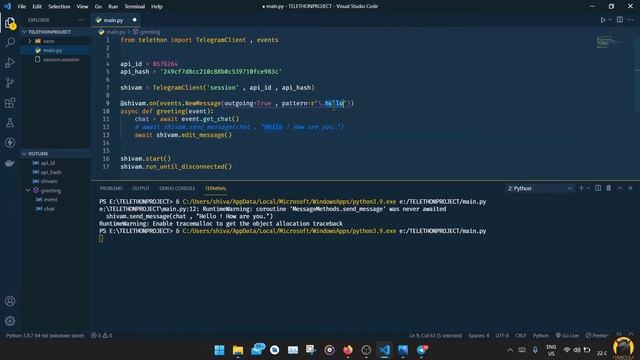Open Accounts menu in activity bar

click(x=10, y=301)
